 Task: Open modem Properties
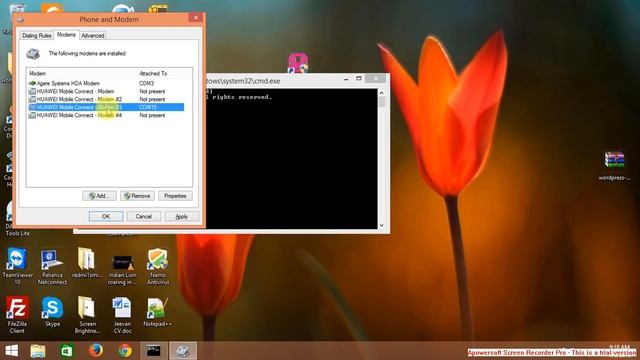click(175, 196)
